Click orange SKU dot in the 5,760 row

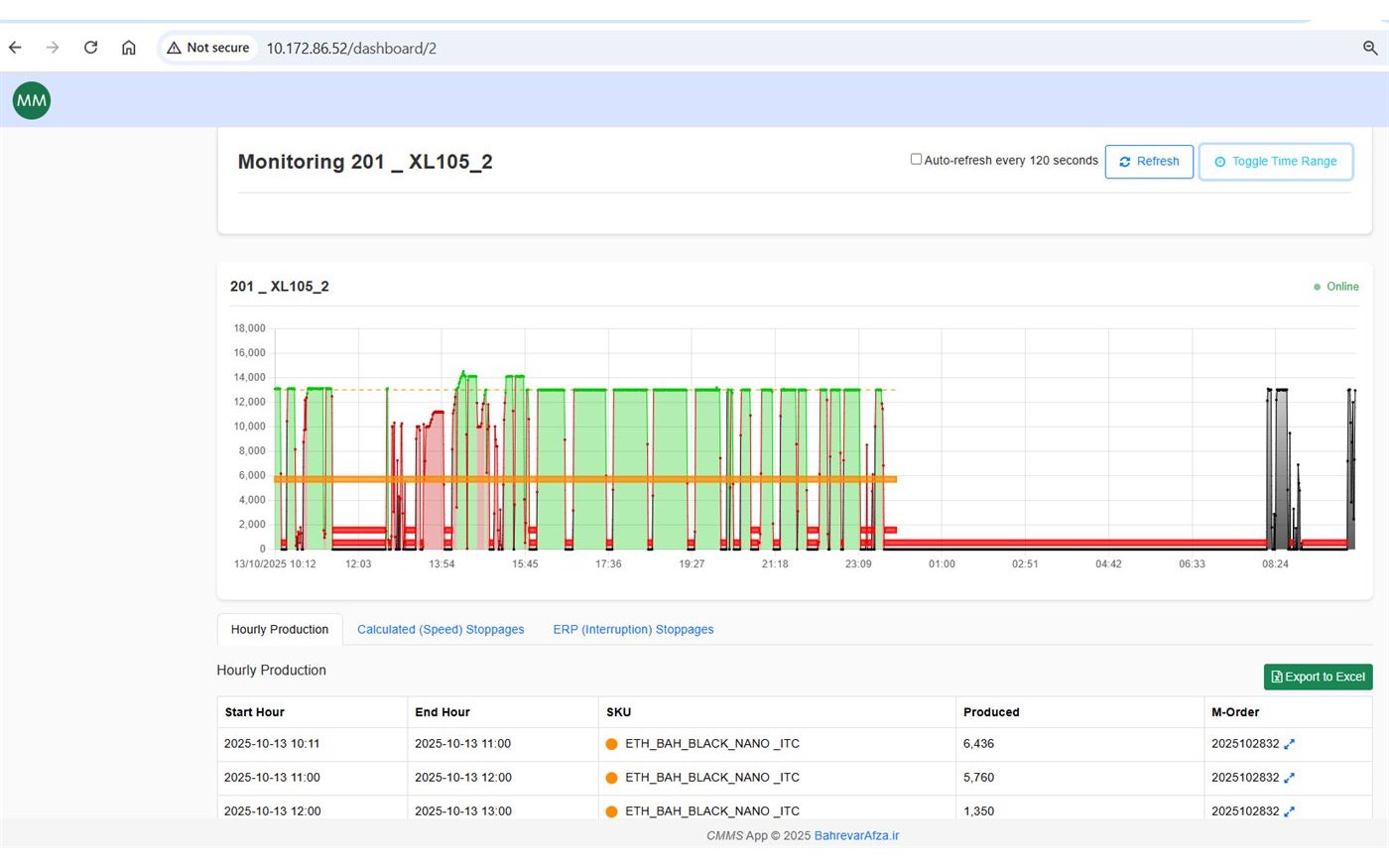612,778
